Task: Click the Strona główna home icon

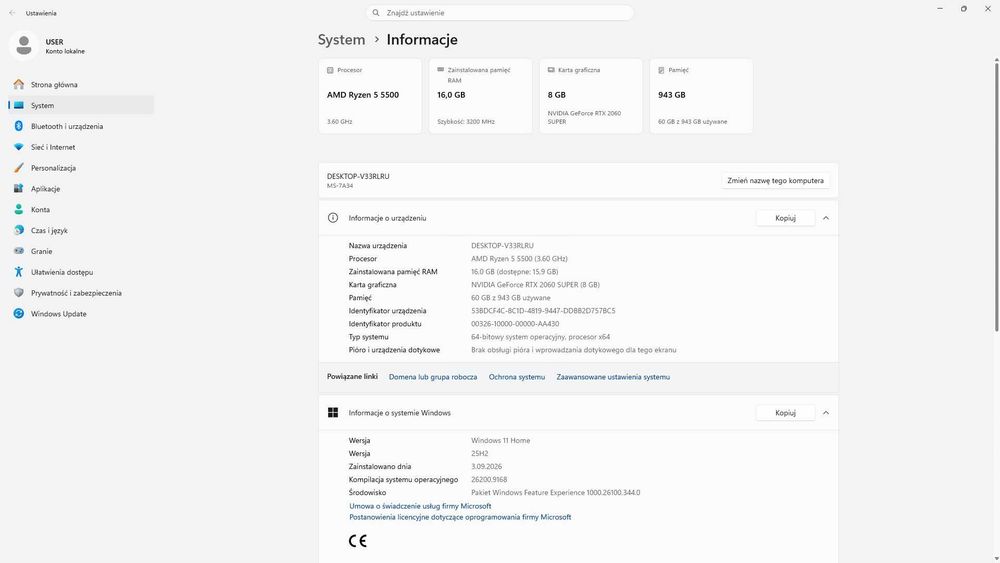Action: coord(18,84)
